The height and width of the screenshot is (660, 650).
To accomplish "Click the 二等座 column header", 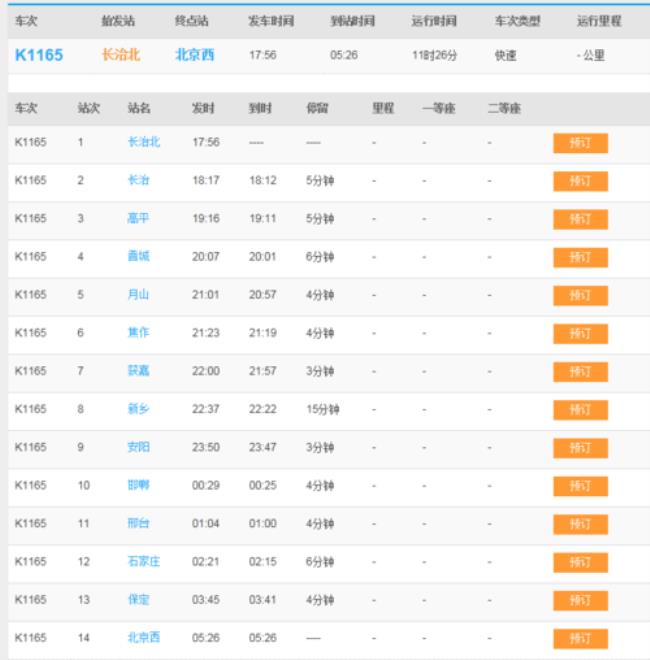I will point(504,109).
